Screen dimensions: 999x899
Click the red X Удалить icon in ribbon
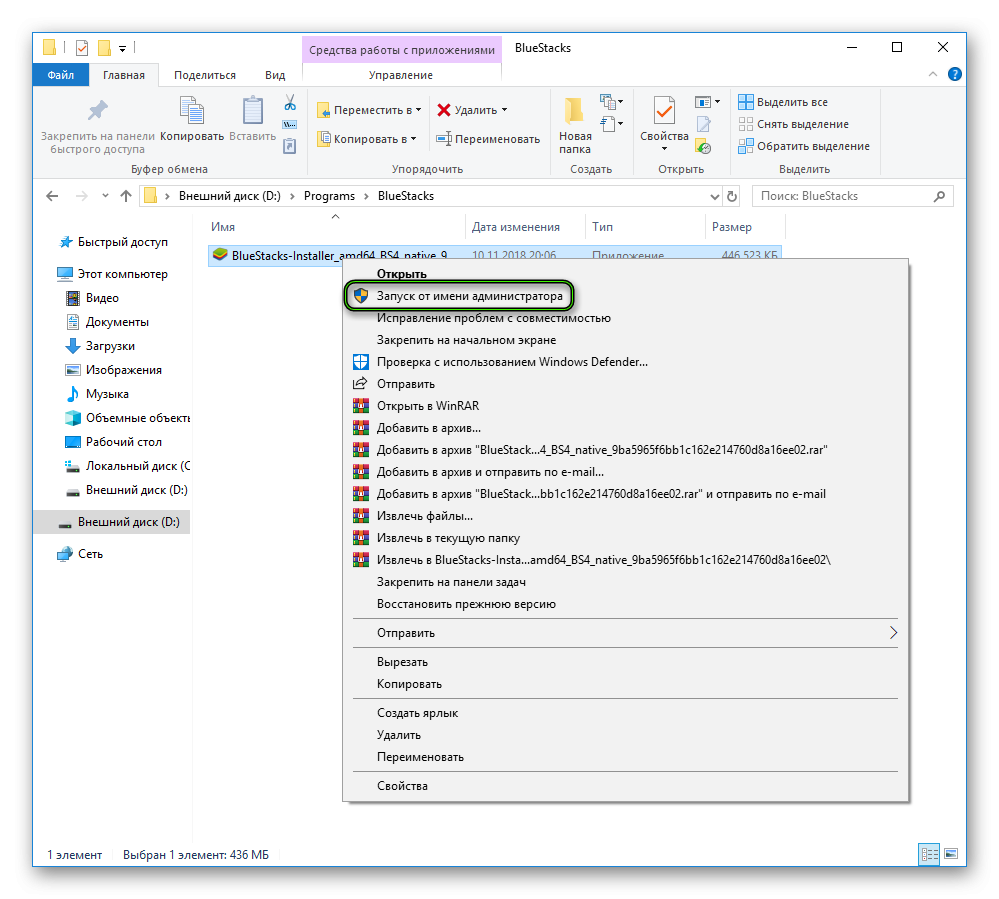tap(444, 110)
